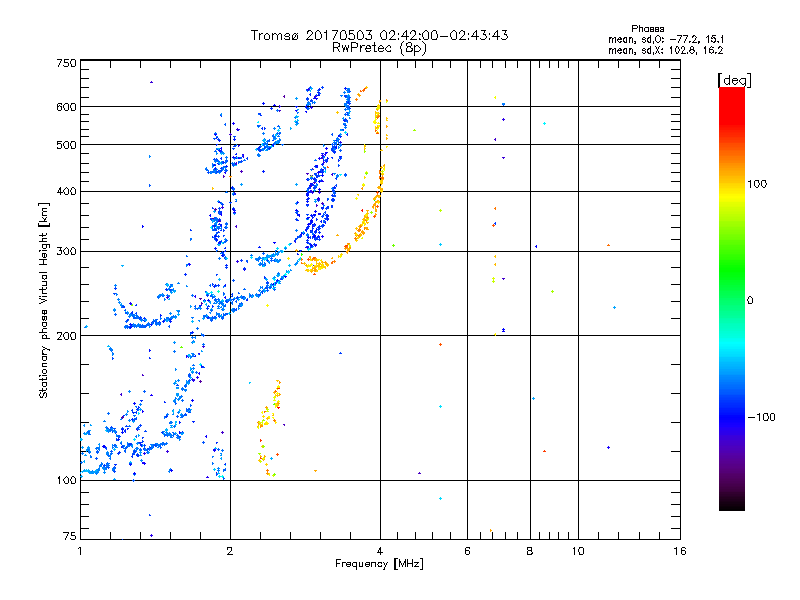Select the 'RwPretec (8p)' subtitle text

tap(379, 48)
